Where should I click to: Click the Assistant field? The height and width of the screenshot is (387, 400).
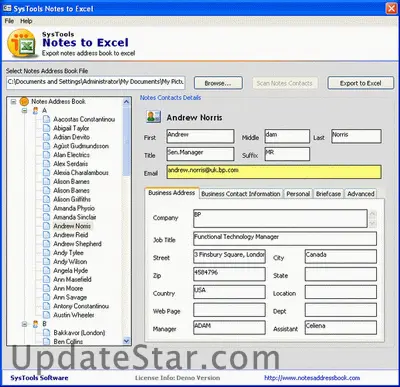coord(341,328)
